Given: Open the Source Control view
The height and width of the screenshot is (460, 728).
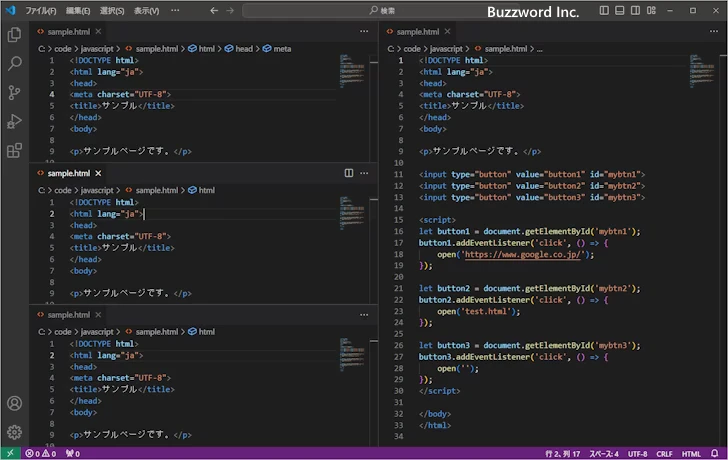Looking at the screenshot, I should [x=14, y=92].
